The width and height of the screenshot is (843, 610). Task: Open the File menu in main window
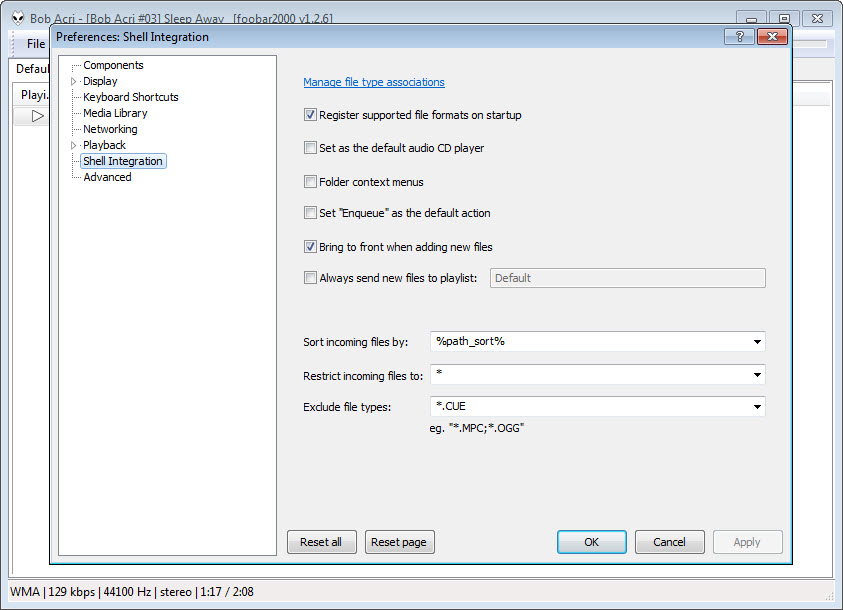(x=36, y=44)
